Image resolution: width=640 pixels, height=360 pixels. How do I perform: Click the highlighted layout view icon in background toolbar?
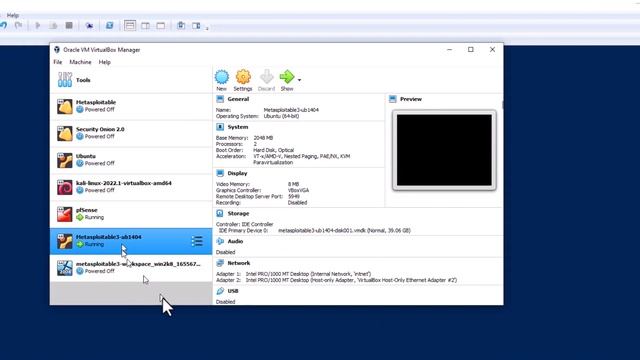pyautogui.click(x=130, y=26)
